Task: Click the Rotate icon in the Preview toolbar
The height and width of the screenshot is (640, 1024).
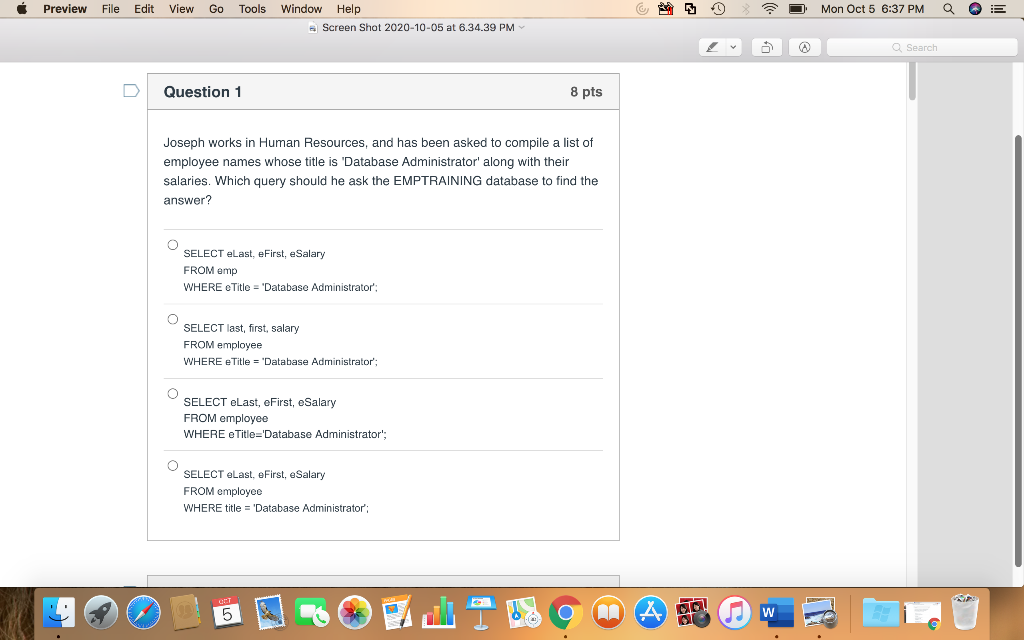Action: point(766,46)
